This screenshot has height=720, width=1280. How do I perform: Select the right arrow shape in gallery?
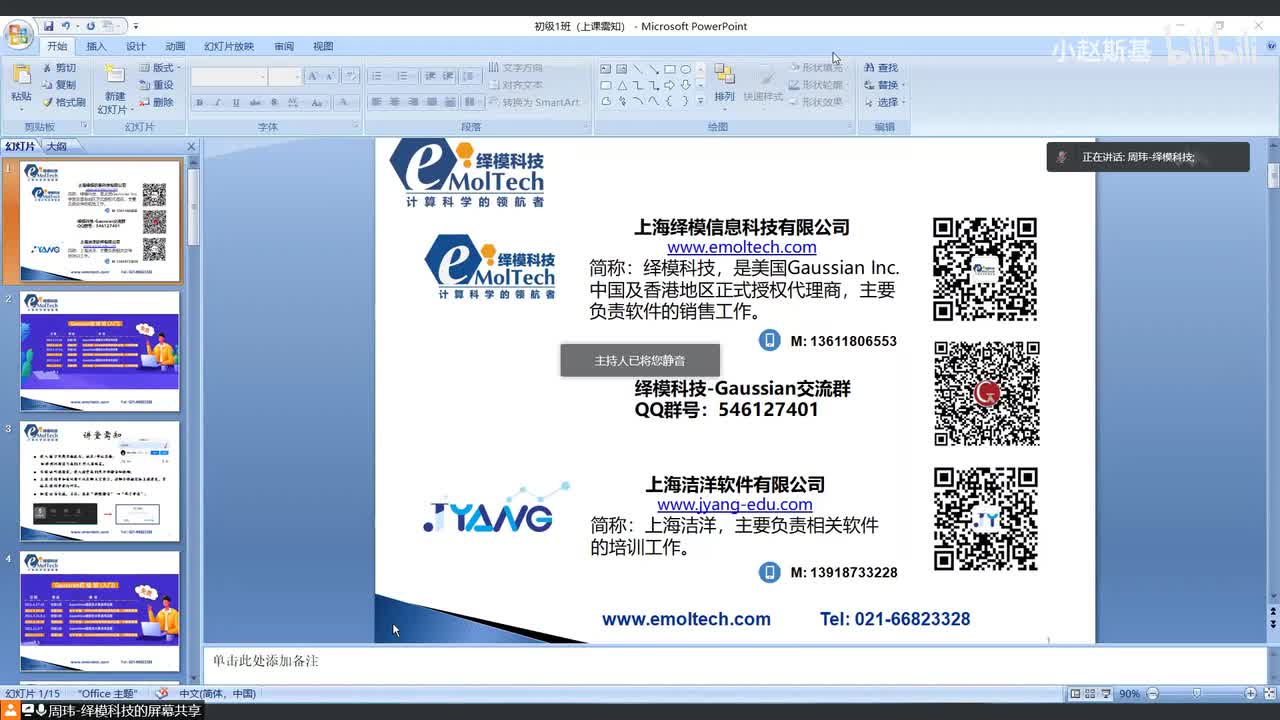pyautogui.click(x=669, y=85)
